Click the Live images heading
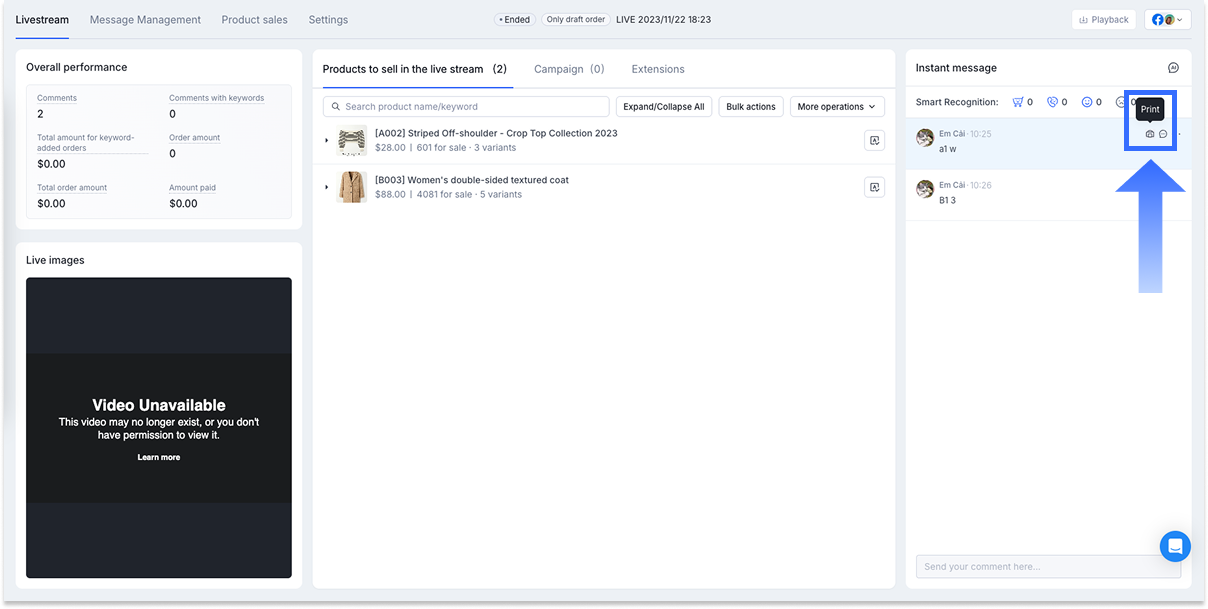 click(x=55, y=260)
